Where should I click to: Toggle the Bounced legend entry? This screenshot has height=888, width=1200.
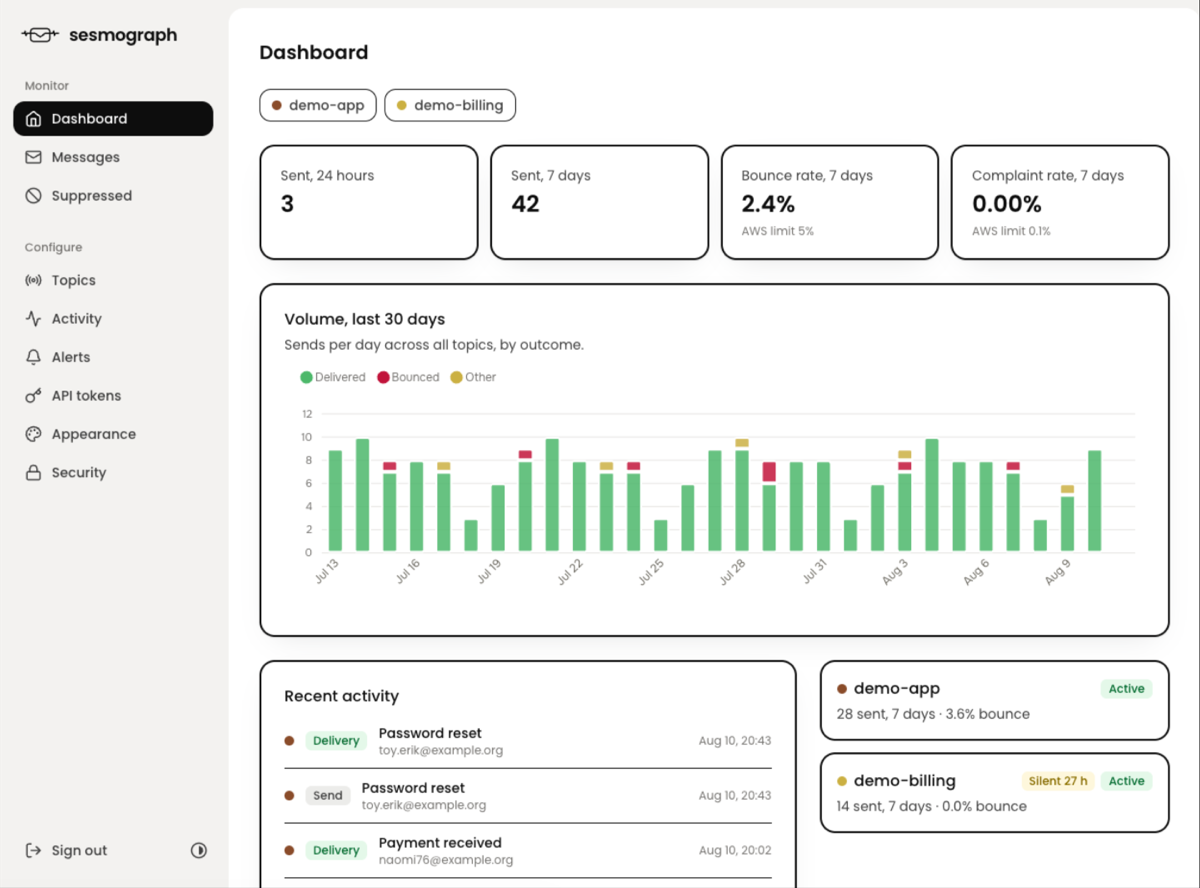pyautogui.click(x=408, y=377)
